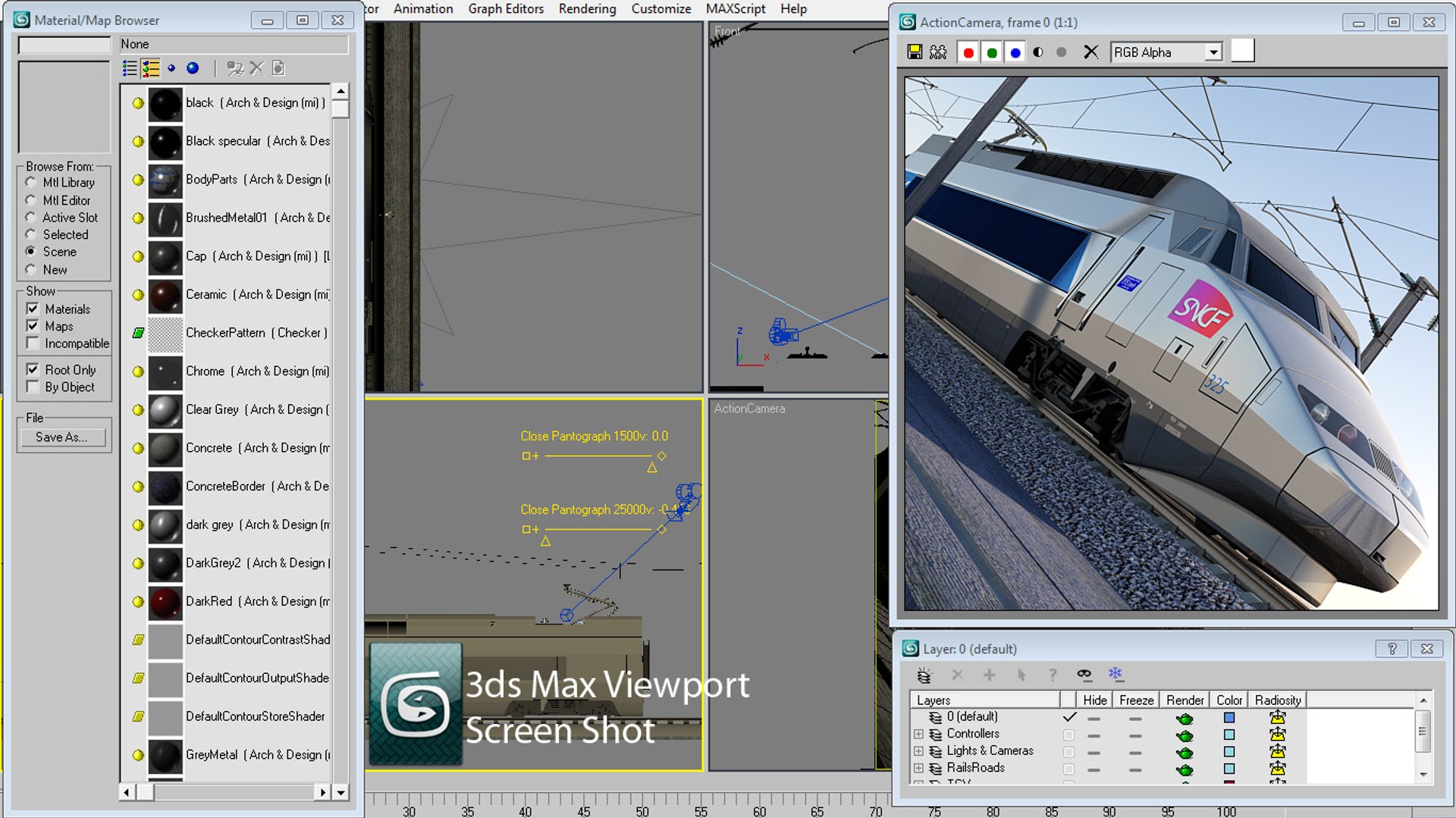Toggle the blue channel display
This screenshot has width=1456, height=818.
(x=1015, y=52)
